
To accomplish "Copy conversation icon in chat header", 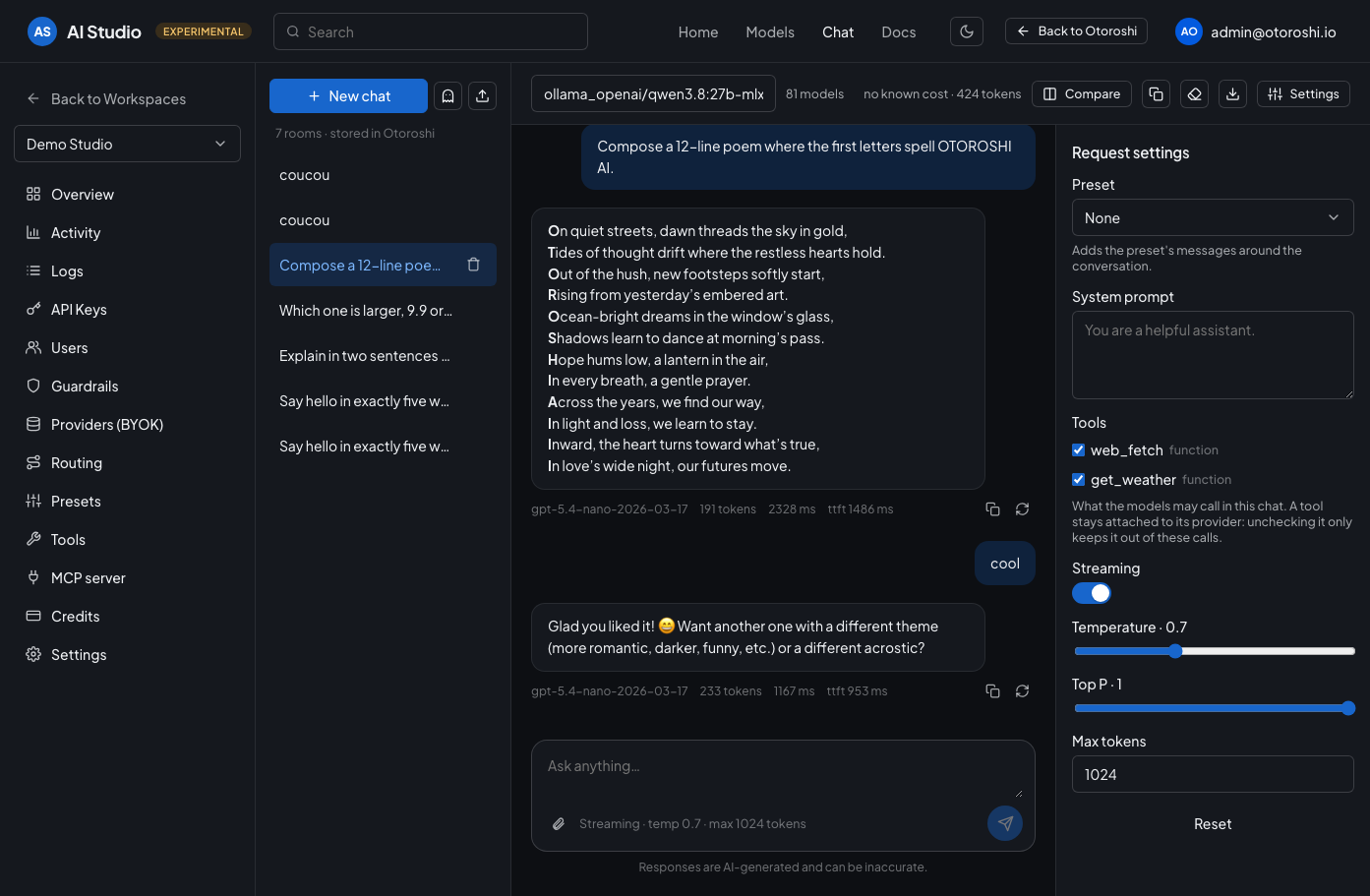I will 1157,93.
